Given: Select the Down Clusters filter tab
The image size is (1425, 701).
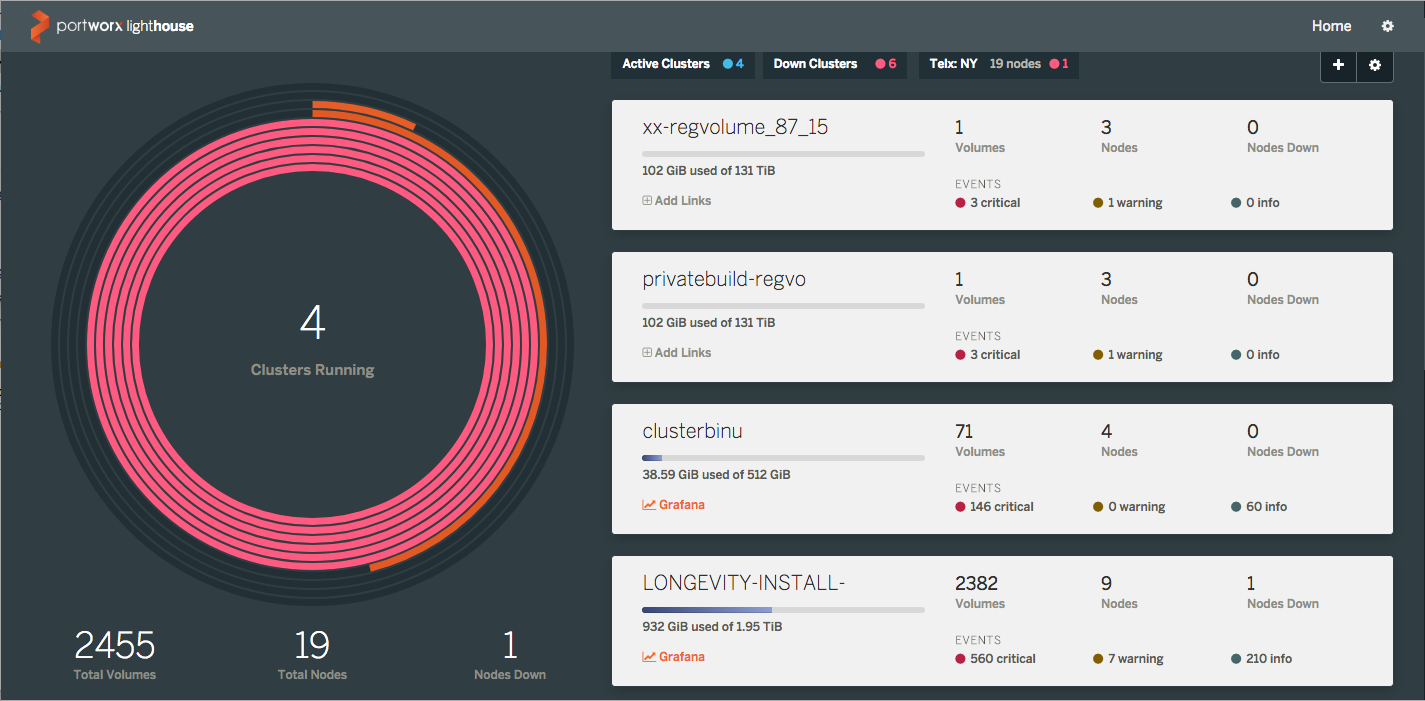Looking at the screenshot, I should click(x=834, y=64).
